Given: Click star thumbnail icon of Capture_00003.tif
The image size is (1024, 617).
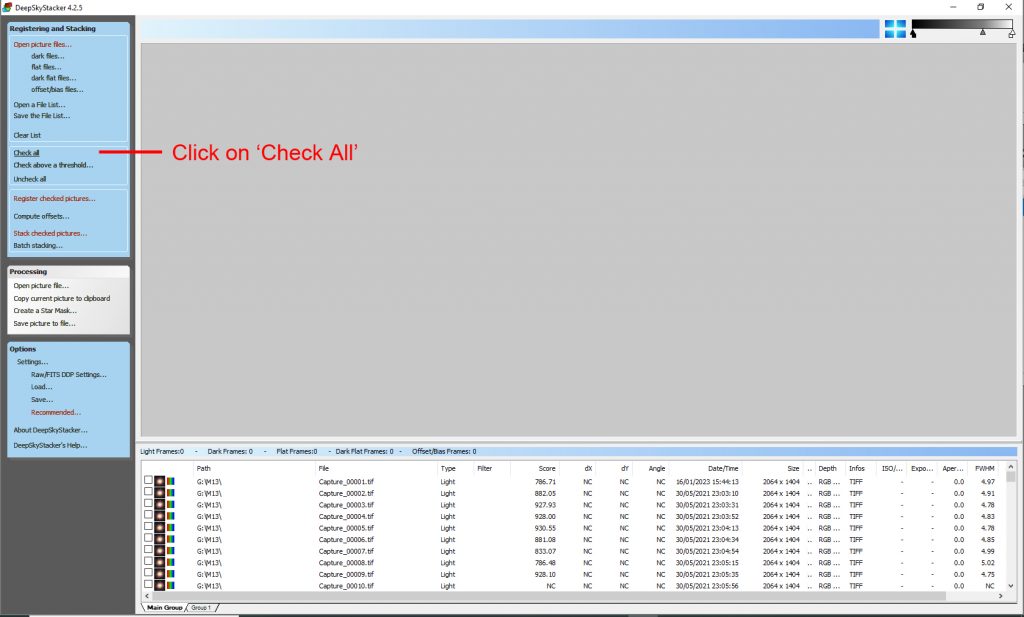Looking at the screenshot, I should point(159,505).
